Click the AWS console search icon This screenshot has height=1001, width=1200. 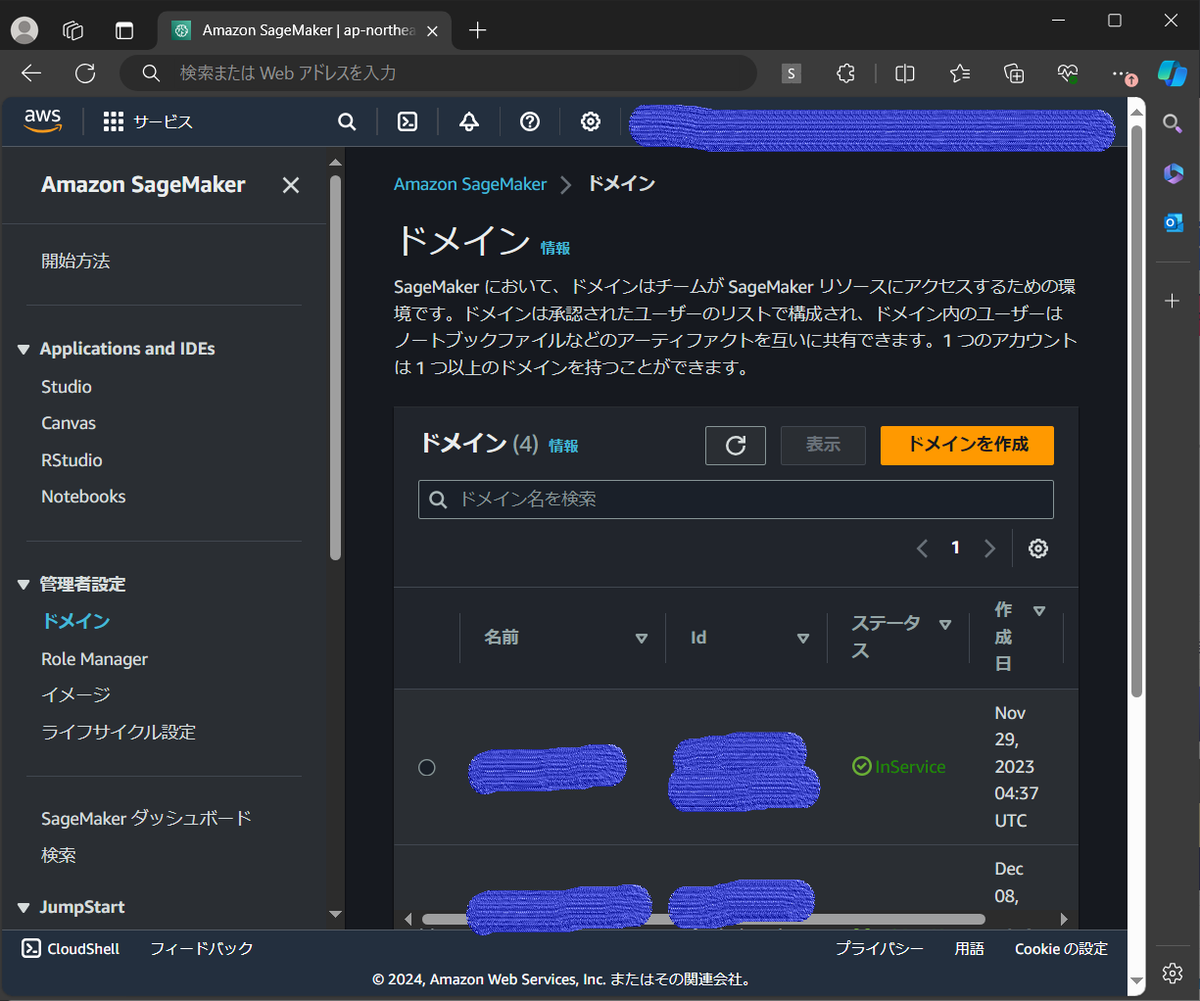[347, 122]
